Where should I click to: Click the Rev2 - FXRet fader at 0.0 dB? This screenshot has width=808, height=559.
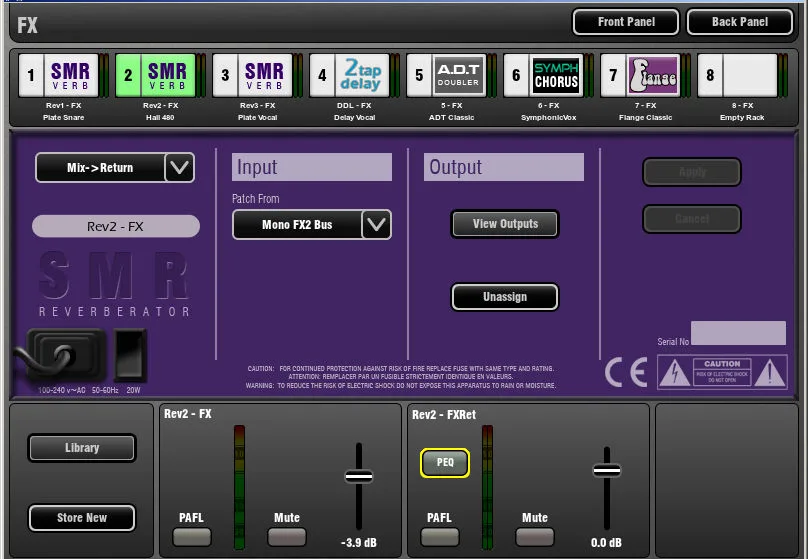(x=607, y=470)
